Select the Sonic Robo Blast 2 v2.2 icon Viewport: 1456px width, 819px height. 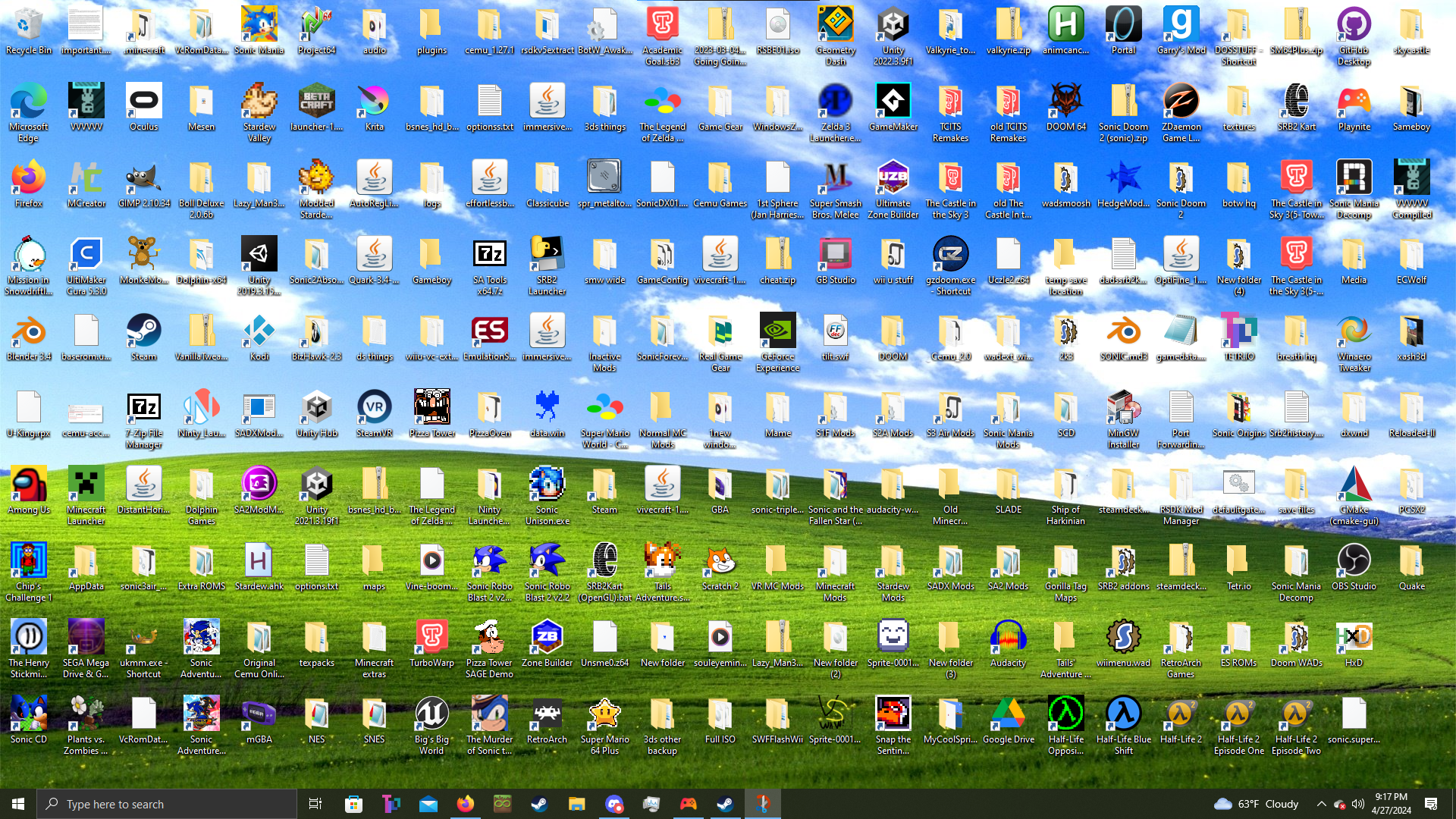[x=548, y=573]
